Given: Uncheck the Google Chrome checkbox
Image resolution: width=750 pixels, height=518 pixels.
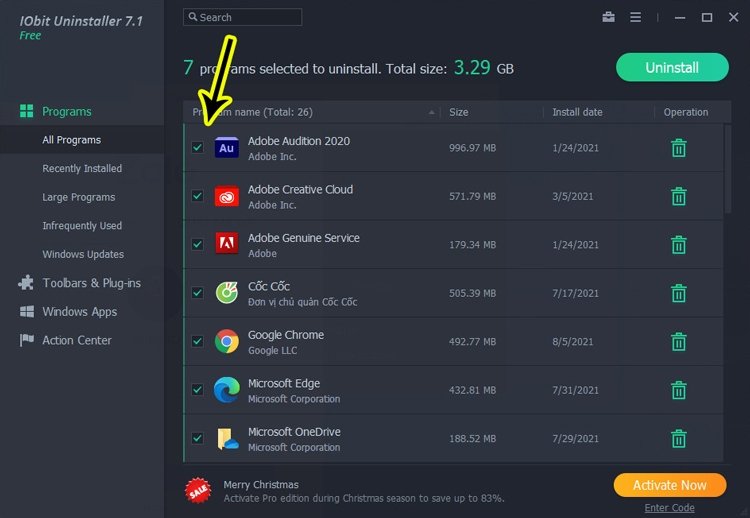Looking at the screenshot, I should (x=197, y=341).
